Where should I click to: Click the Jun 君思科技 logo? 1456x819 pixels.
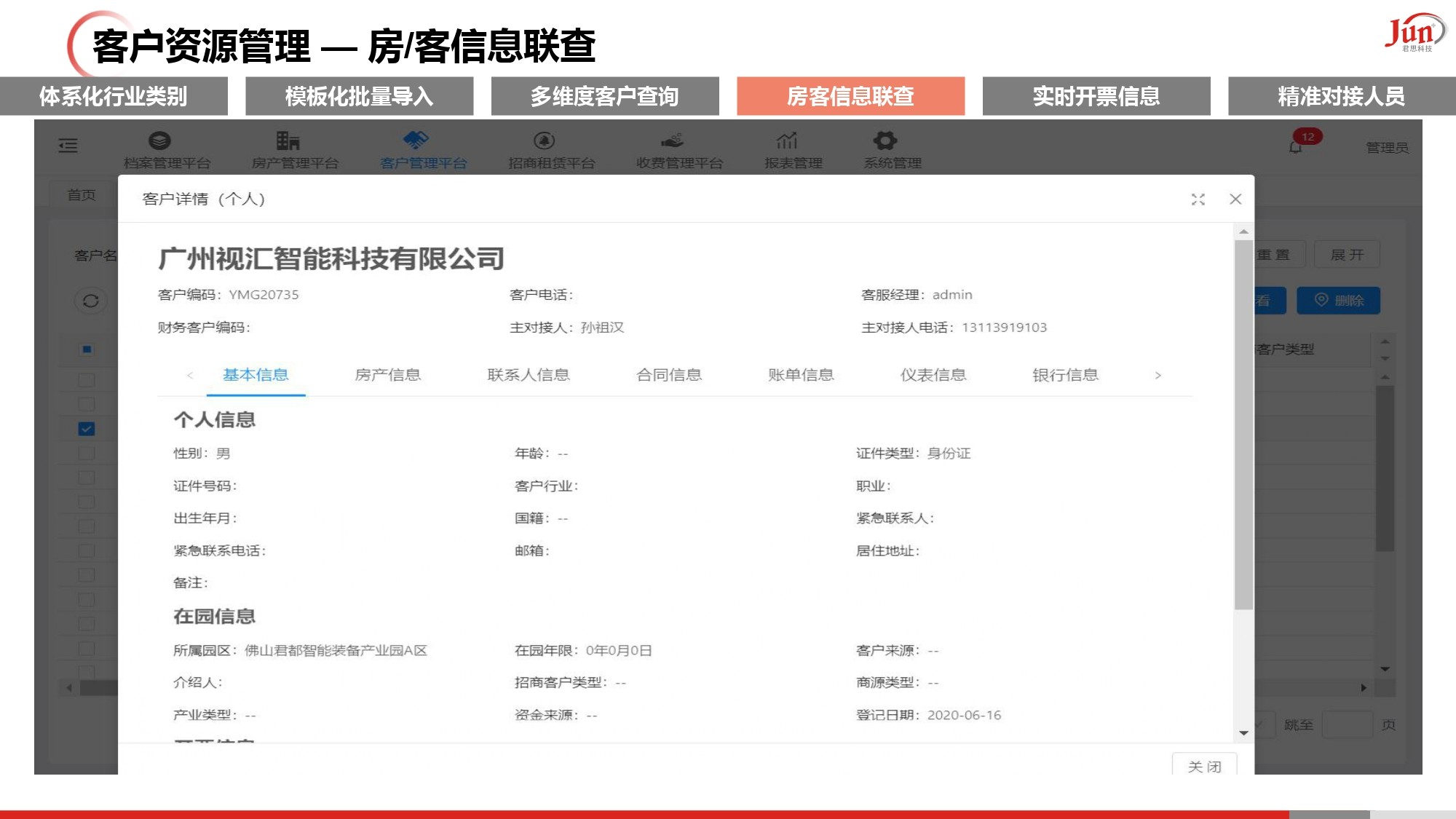tap(1414, 33)
